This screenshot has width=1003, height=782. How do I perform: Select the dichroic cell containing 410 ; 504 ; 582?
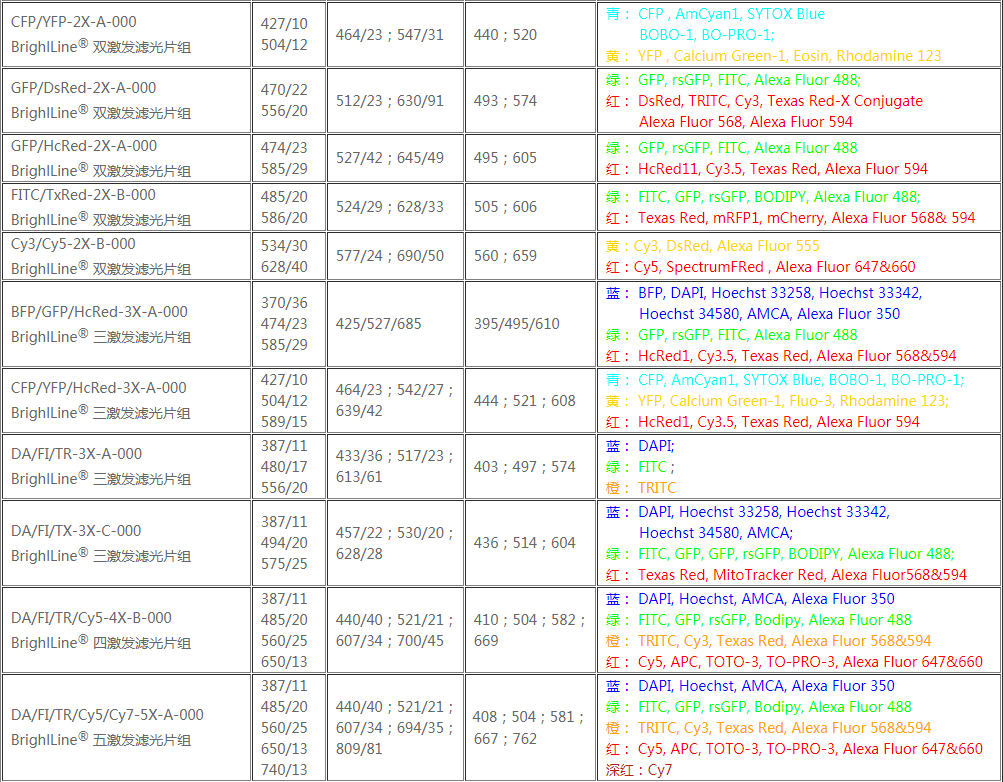(x=531, y=630)
